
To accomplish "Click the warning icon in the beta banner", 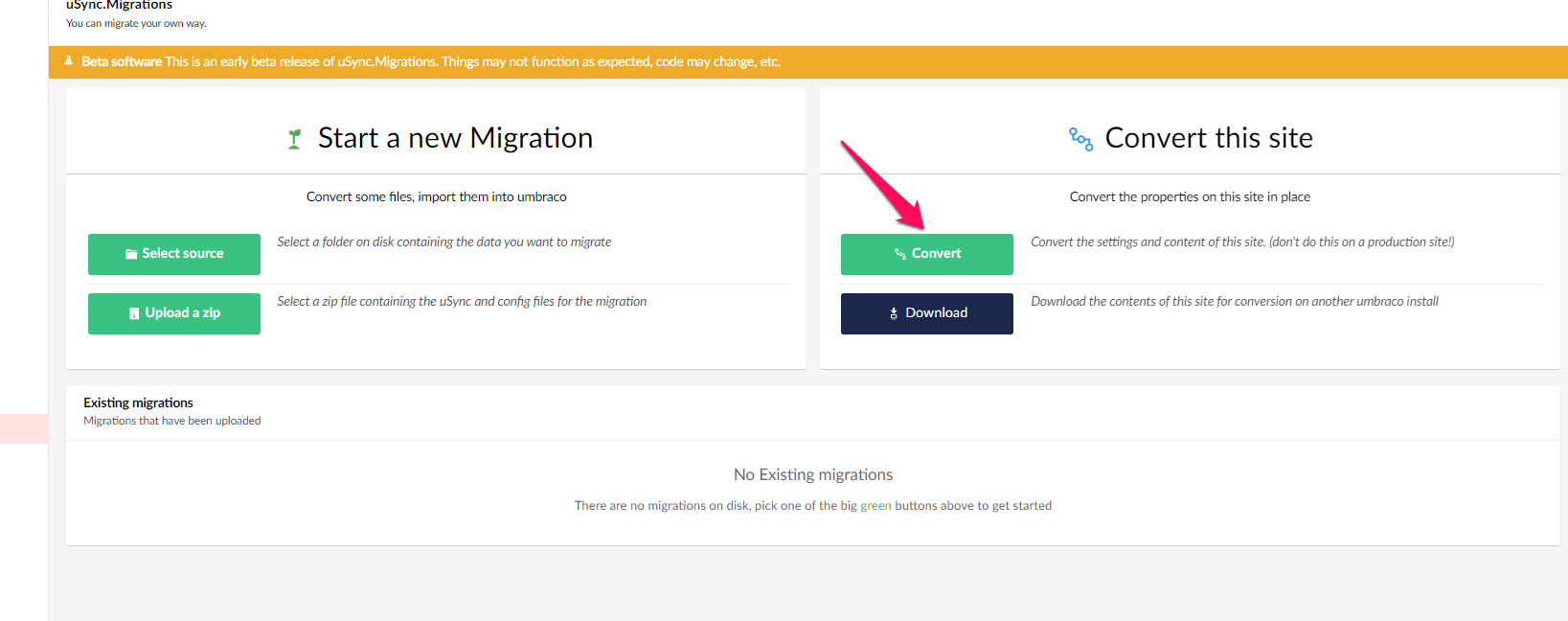I will [69, 61].
